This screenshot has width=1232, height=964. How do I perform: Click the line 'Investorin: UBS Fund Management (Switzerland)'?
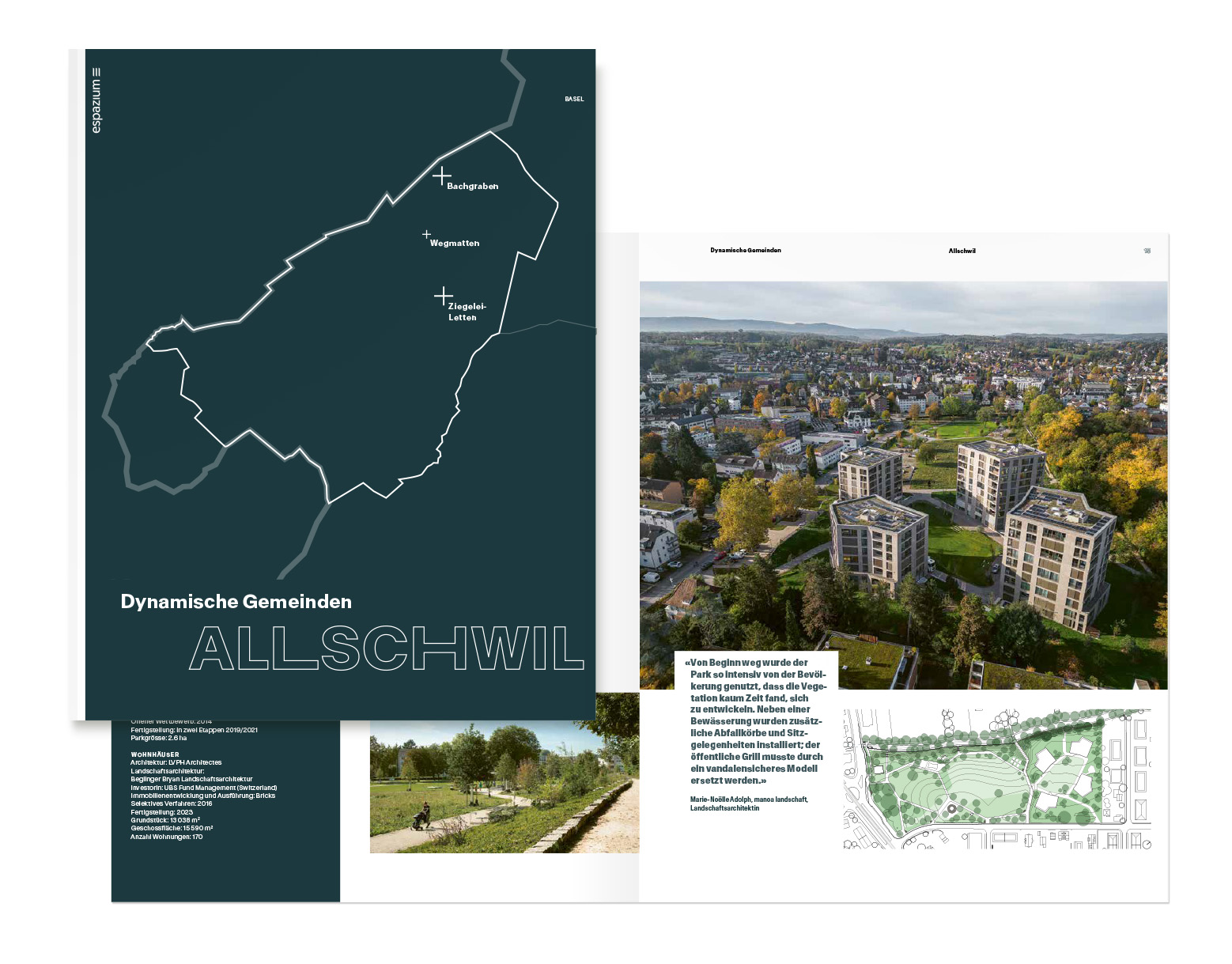pos(204,788)
